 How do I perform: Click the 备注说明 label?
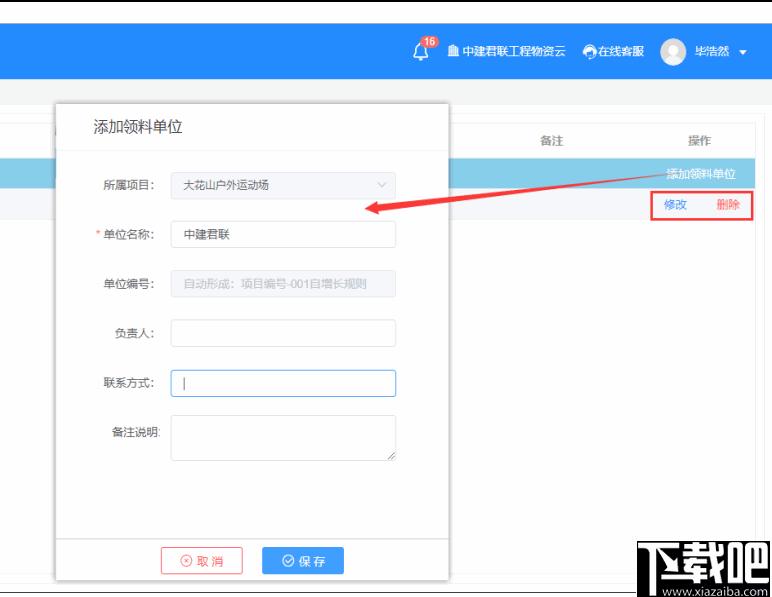click(136, 432)
